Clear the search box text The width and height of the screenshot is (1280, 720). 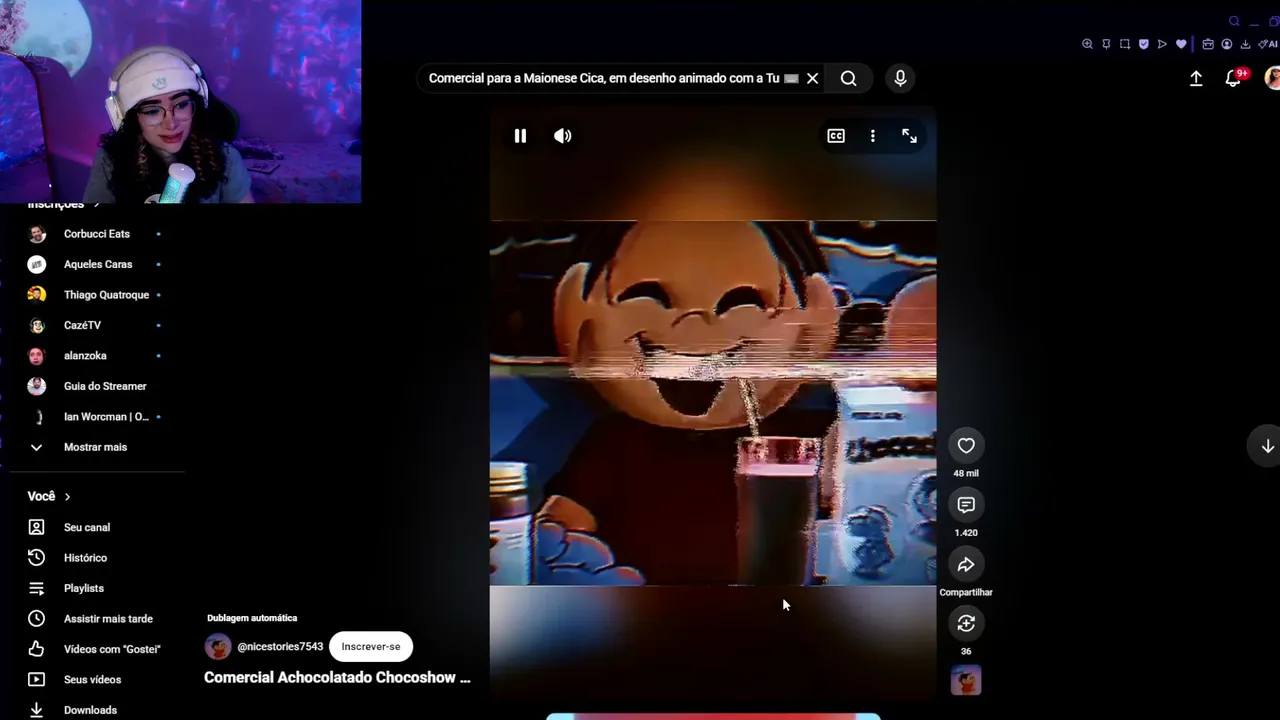[812, 78]
